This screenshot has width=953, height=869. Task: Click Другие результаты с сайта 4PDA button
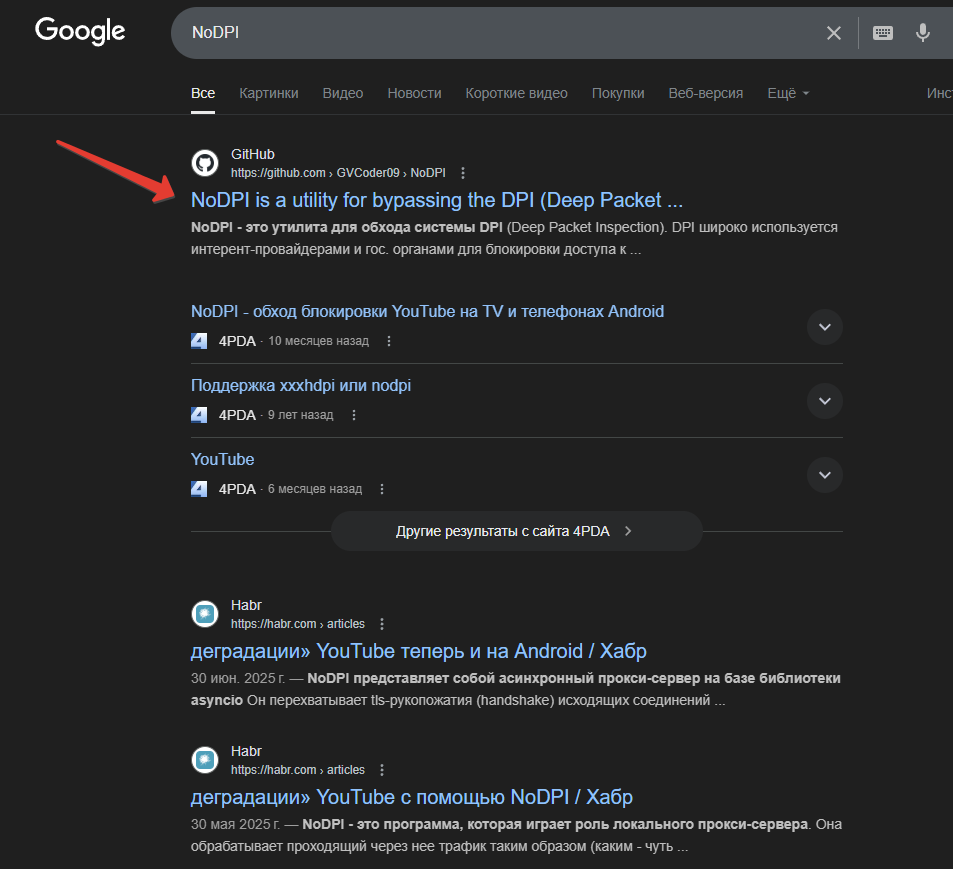(x=517, y=531)
